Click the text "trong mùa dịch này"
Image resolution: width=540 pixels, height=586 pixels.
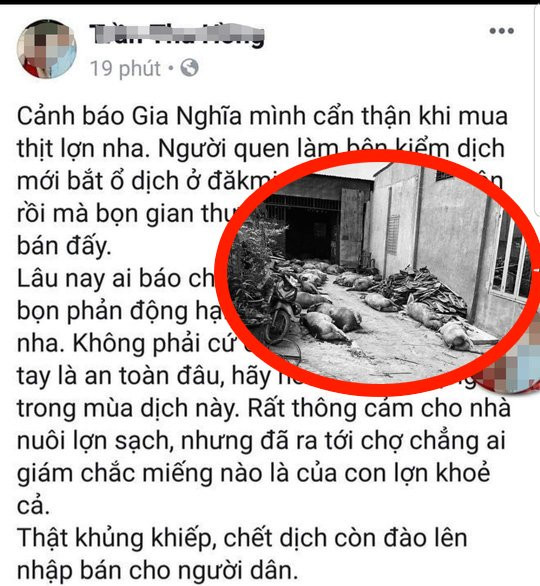(127, 408)
